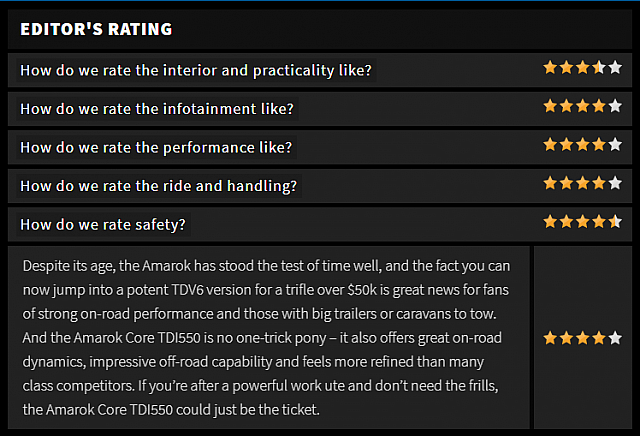This screenshot has height=436, width=640.
Task: Click the last star of the overall rating
Action: coord(615,338)
